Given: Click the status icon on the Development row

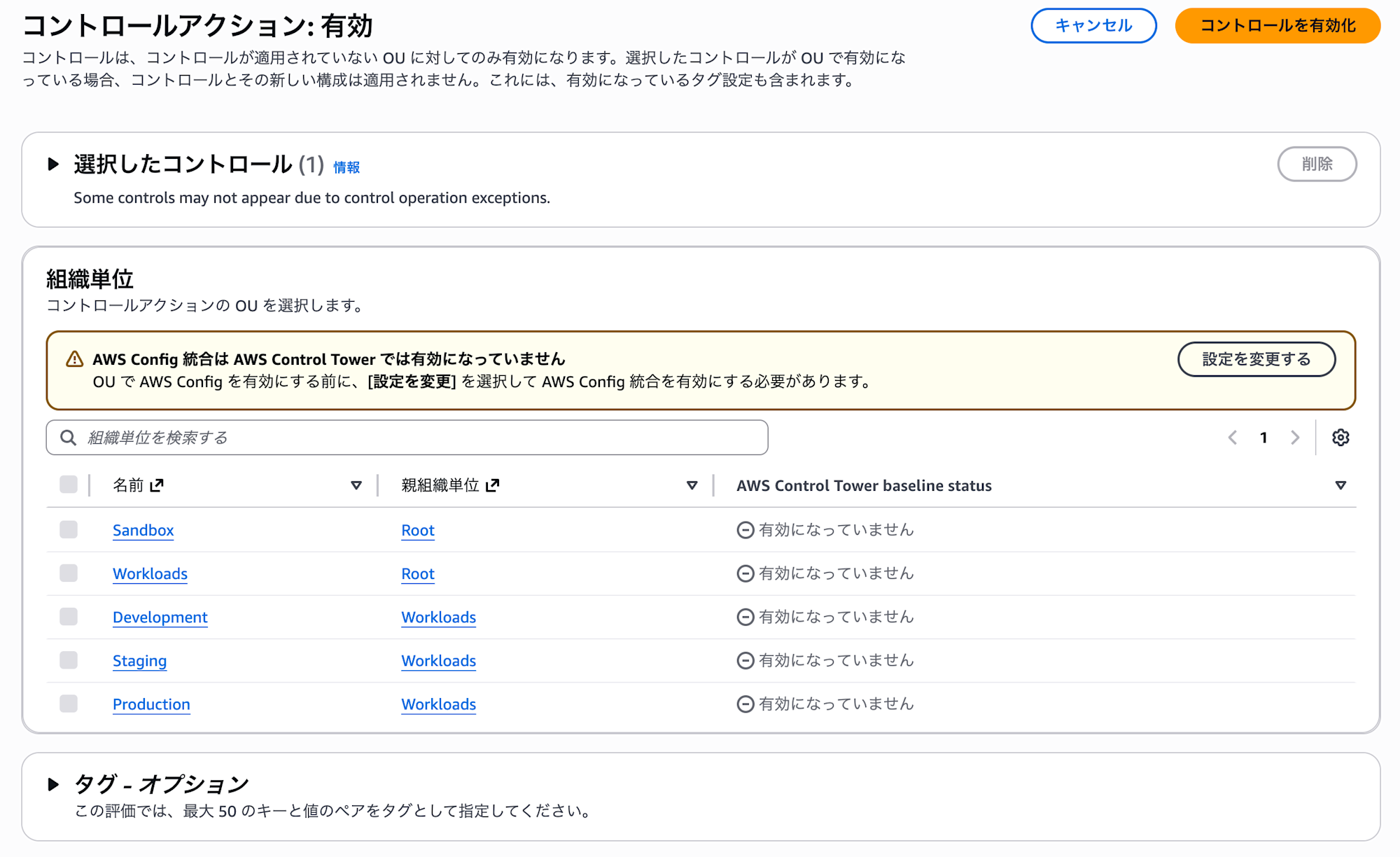Looking at the screenshot, I should click(745, 617).
